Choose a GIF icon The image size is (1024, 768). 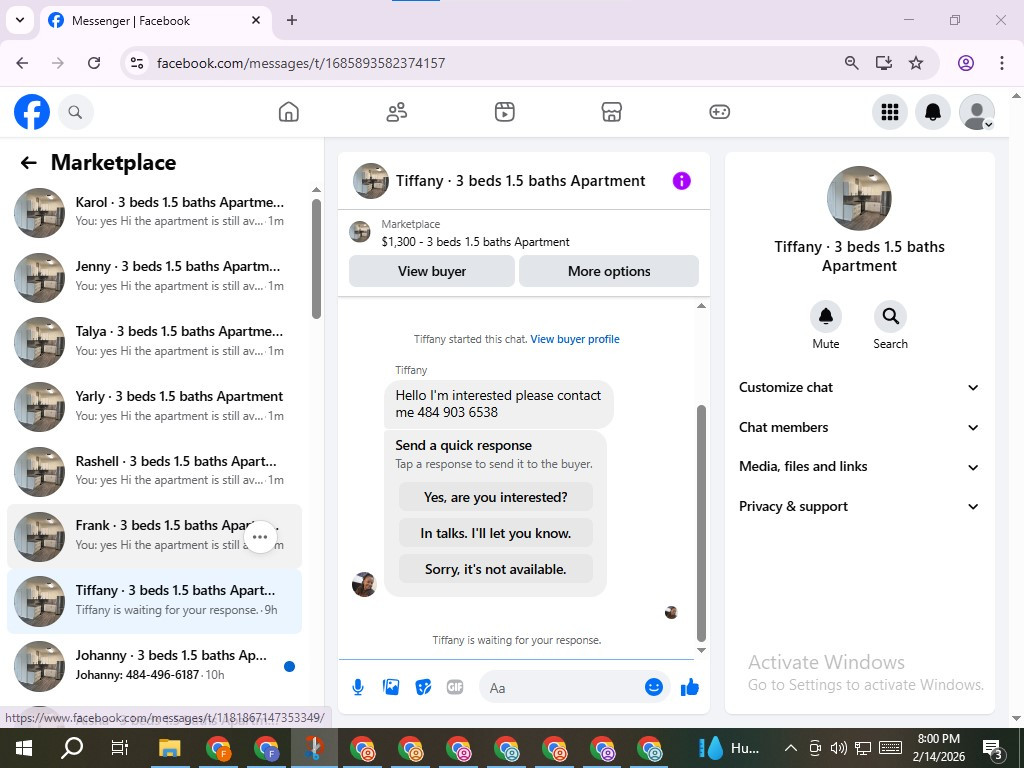pyautogui.click(x=455, y=687)
